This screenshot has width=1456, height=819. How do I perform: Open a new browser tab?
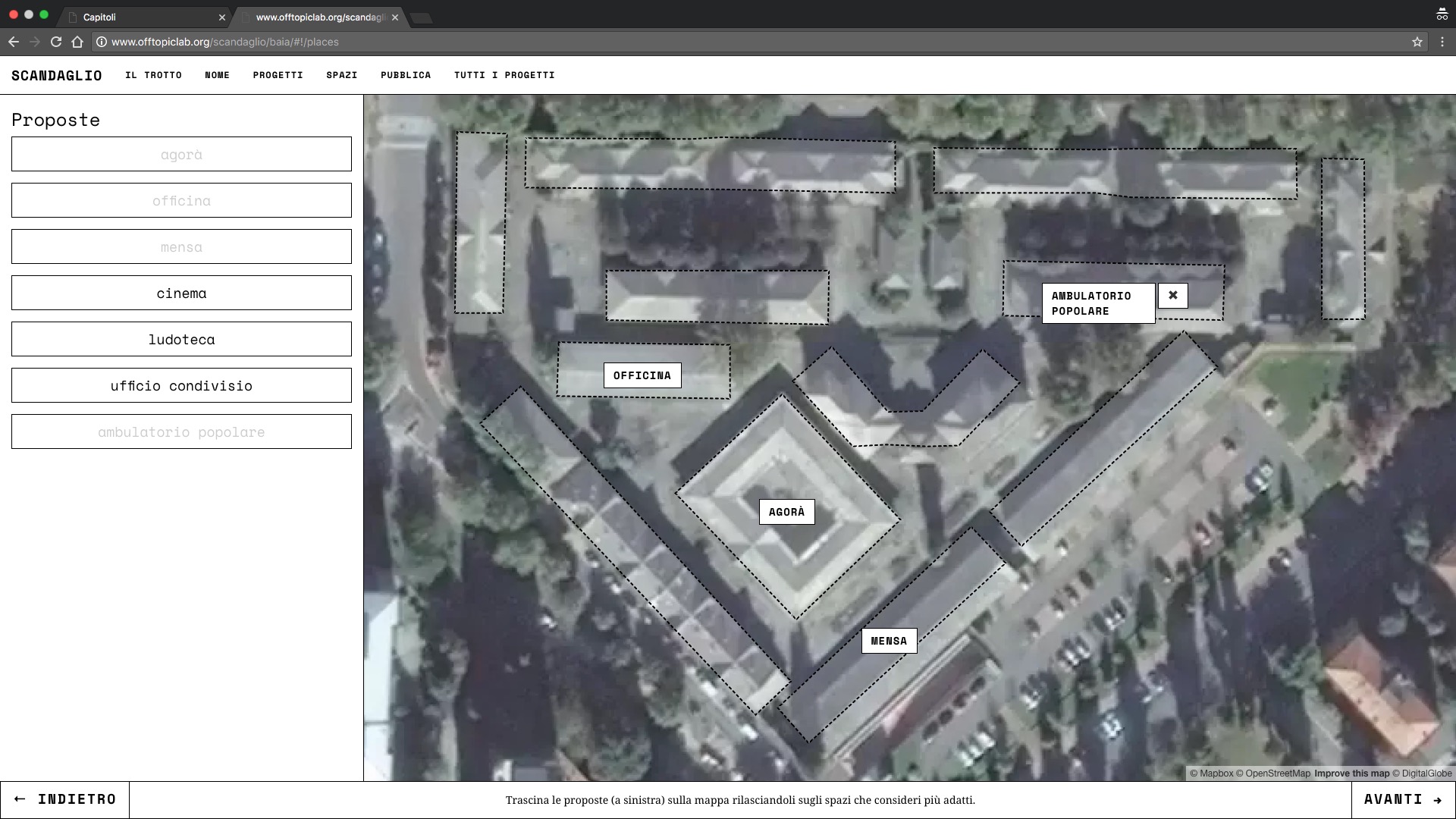coord(421,18)
